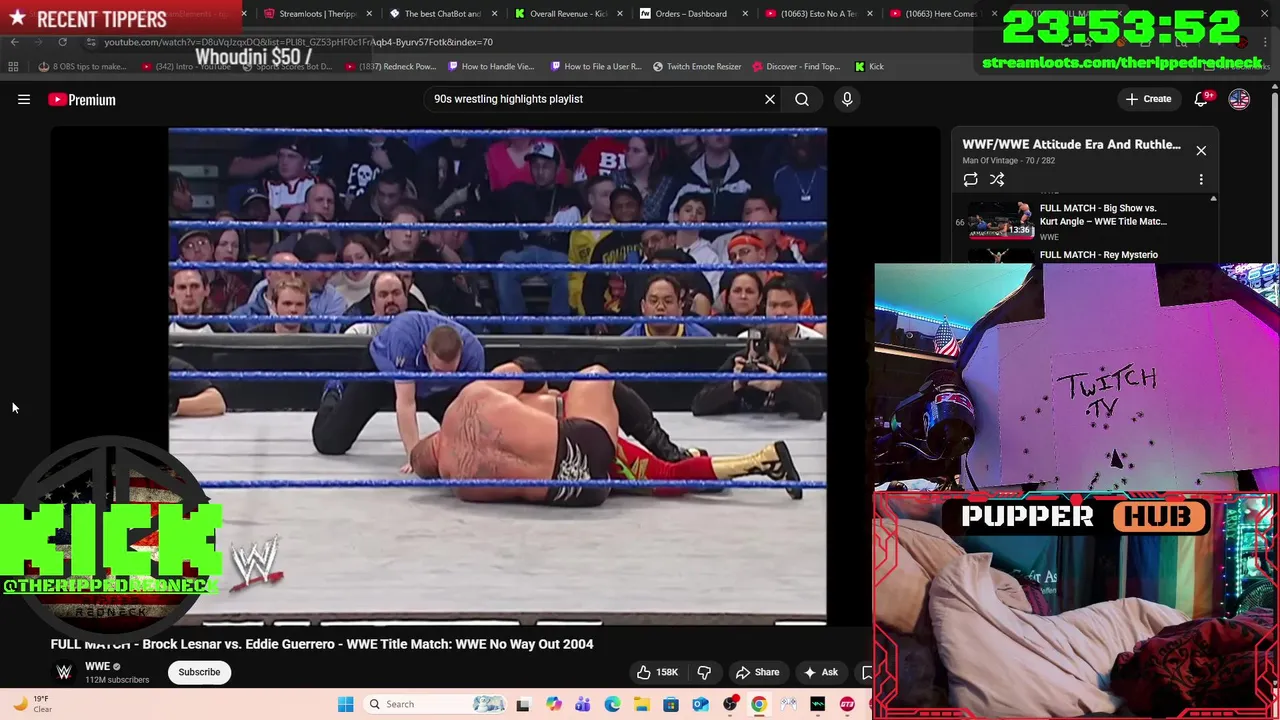The image size is (1280, 720).
Task: Switch to the Here Comes tab
Action: pyautogui.click(x=942, y=14)
